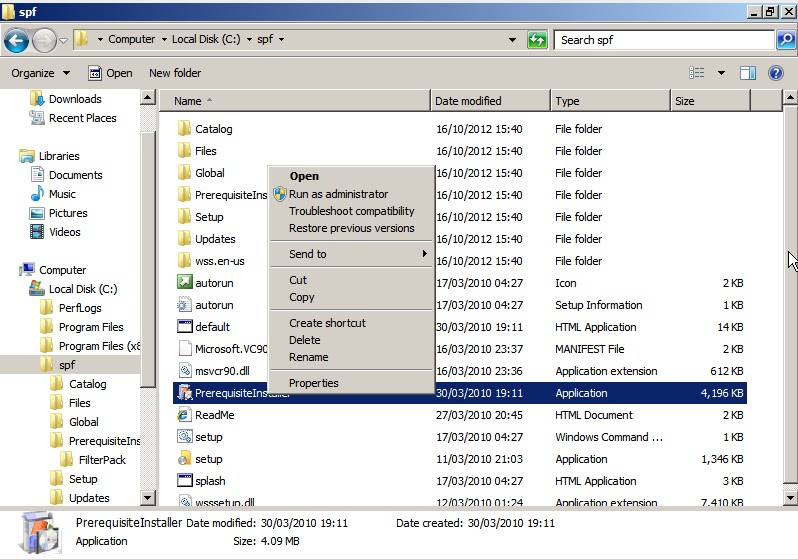Select the Catalog folder icon in file list
Viewport: 798px width, 560px height.
pos(184,129)
